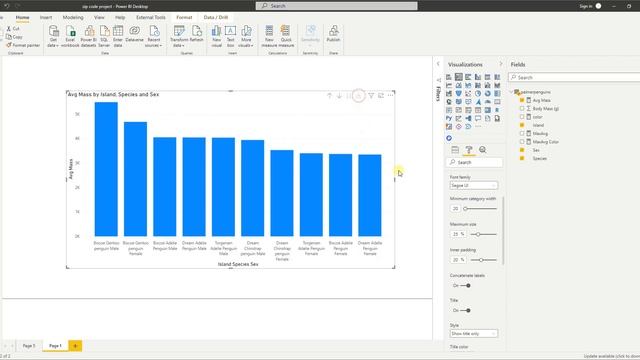Image resolution: width=640 pixels, height=360 pixels.
Task: Uncheck the Island field
Action: [522, 125]
